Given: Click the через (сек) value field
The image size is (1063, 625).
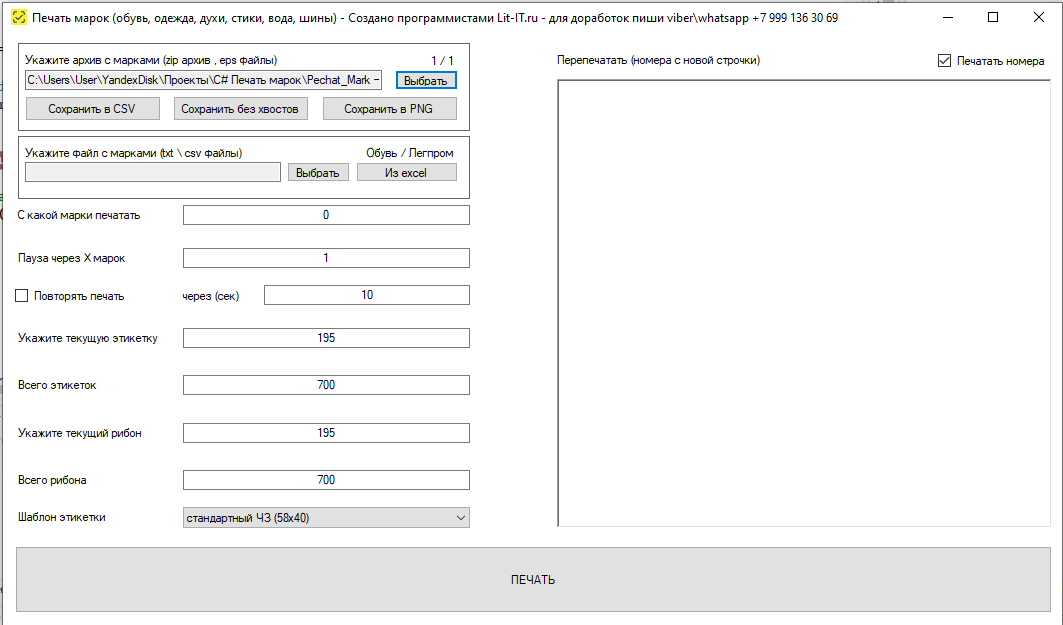Looking at the screenshot, I should click(x=366, y=295).
